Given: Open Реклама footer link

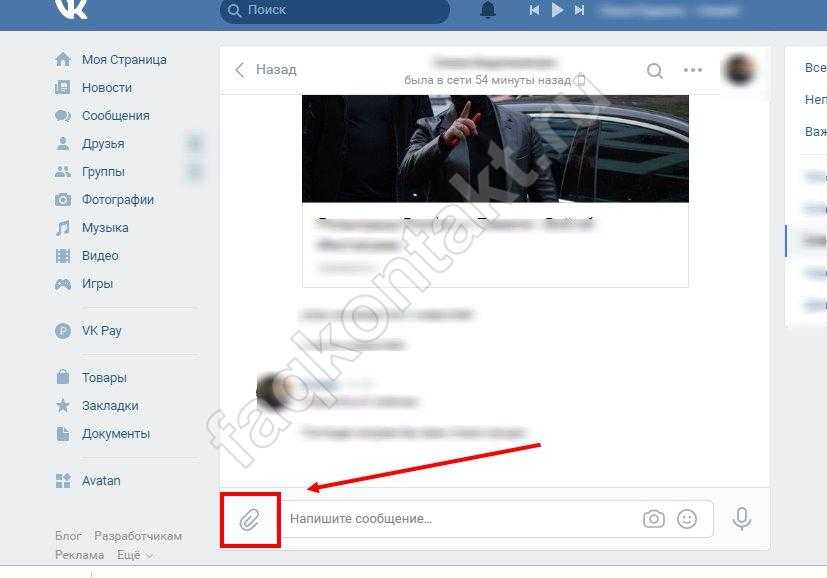Looking at the screenshot, I should coord(80,555).
